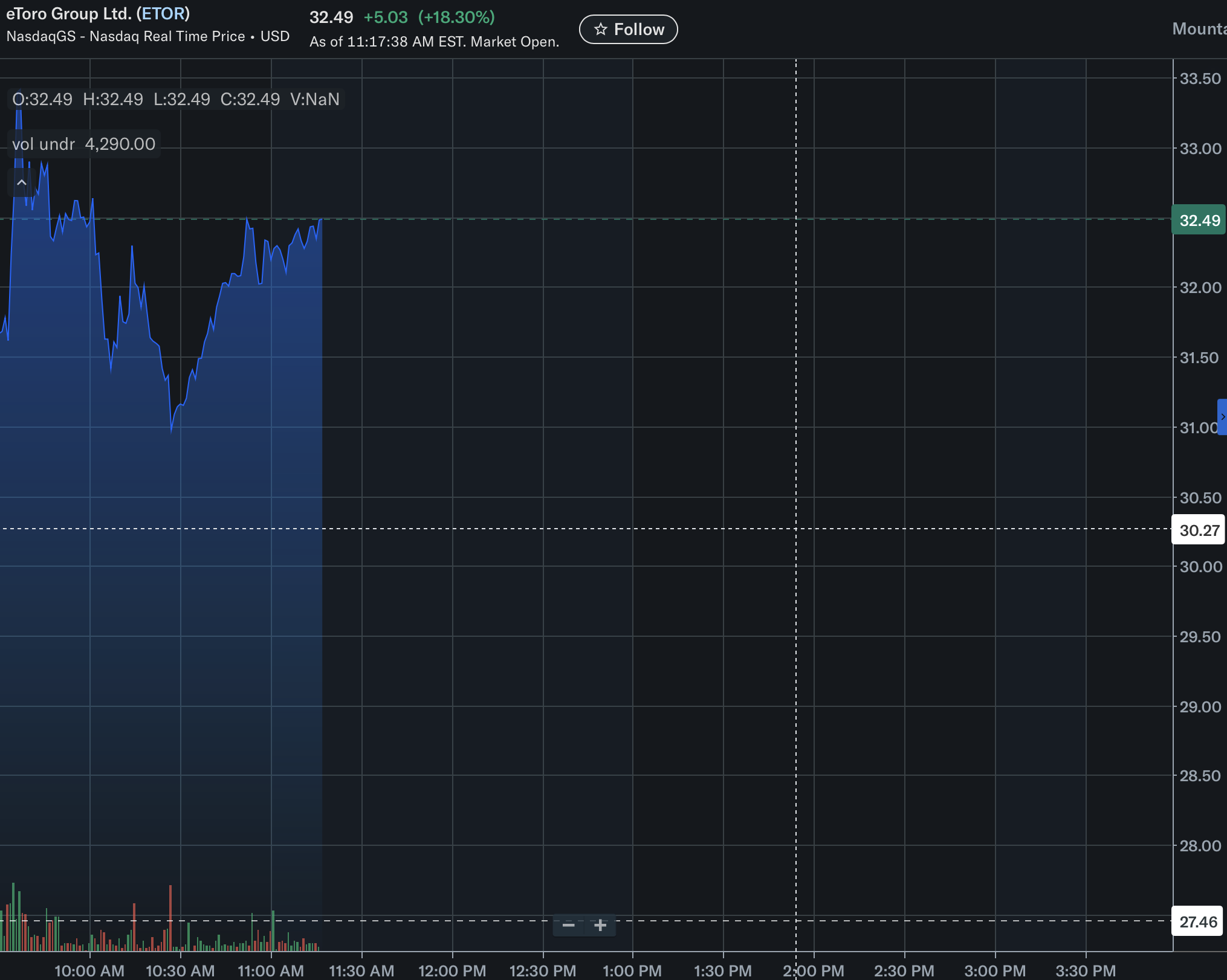Click the 27.46 price label on axis
This screenshot has height=980, width=1227.
1198,921
